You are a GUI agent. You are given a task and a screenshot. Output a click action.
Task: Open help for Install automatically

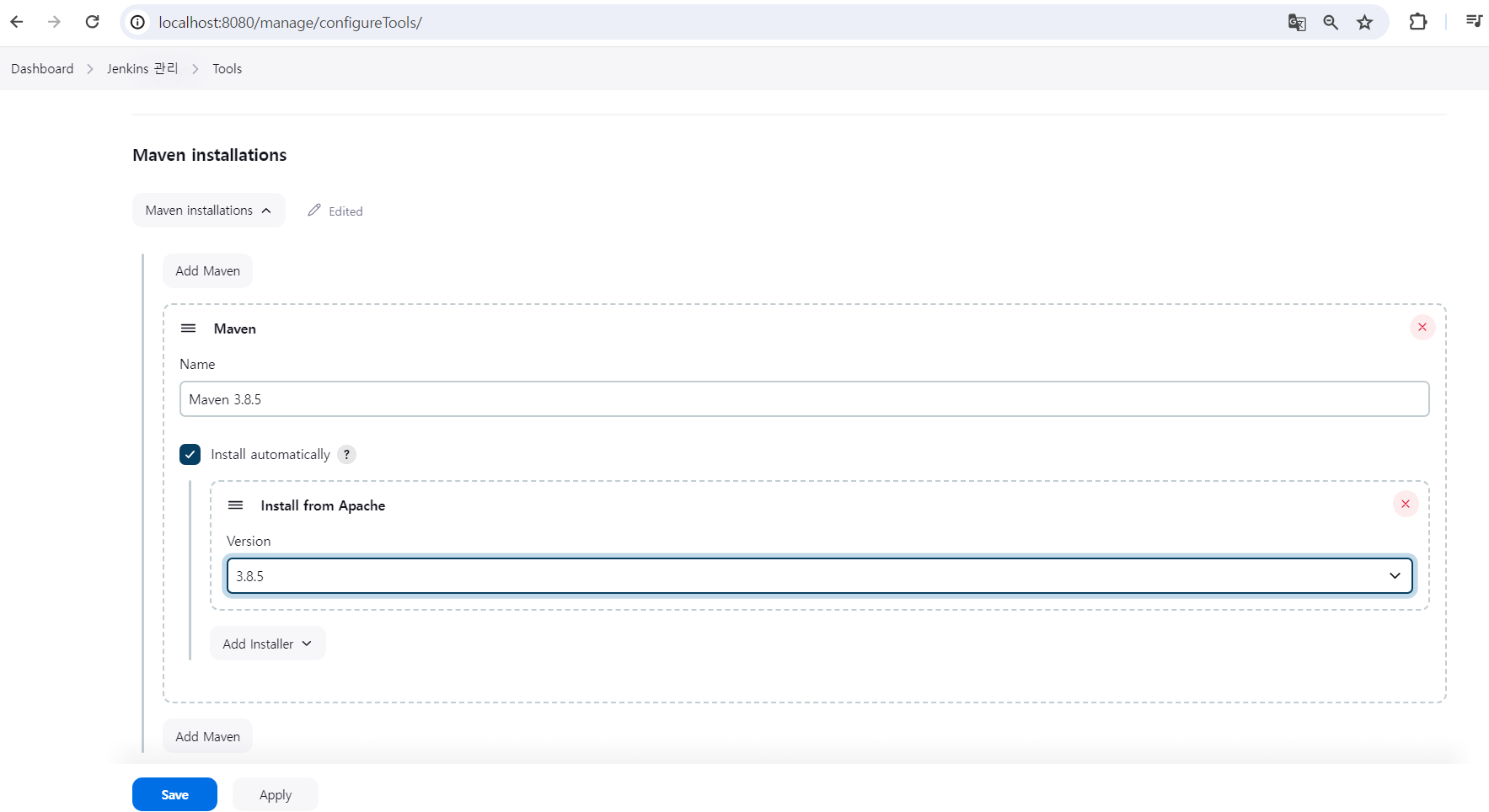pyautogui.click(x=346, y=455)
